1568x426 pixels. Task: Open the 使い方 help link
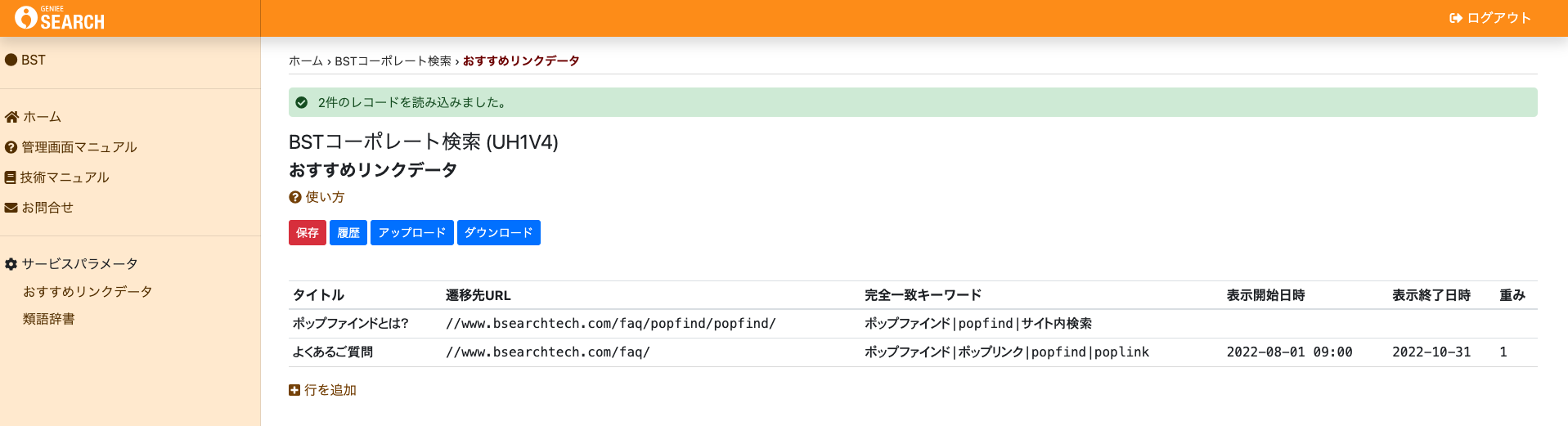click(x=325, y=197)
